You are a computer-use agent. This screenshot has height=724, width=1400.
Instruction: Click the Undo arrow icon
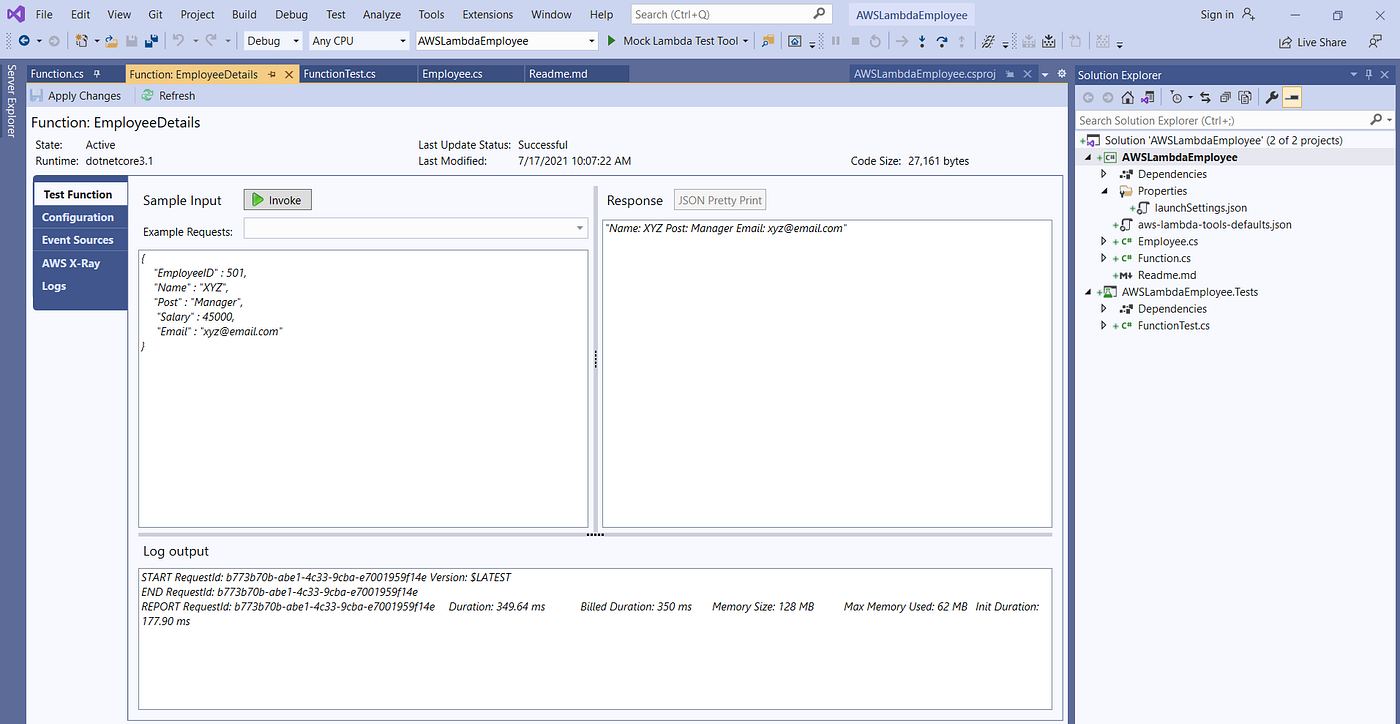pos(178,41)
